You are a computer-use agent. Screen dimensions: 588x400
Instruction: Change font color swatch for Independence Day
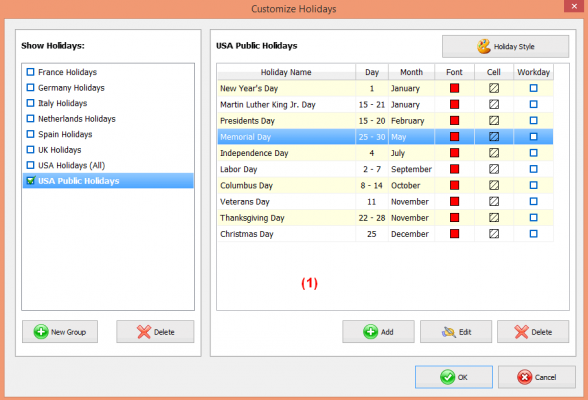coord(454,153)
